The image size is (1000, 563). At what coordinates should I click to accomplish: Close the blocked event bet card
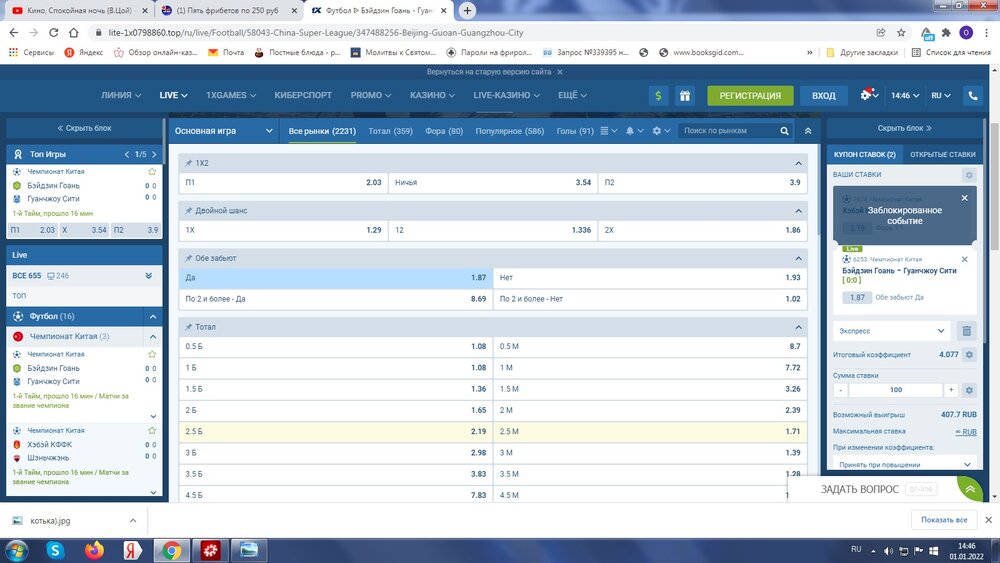click(x=964, y=198)
